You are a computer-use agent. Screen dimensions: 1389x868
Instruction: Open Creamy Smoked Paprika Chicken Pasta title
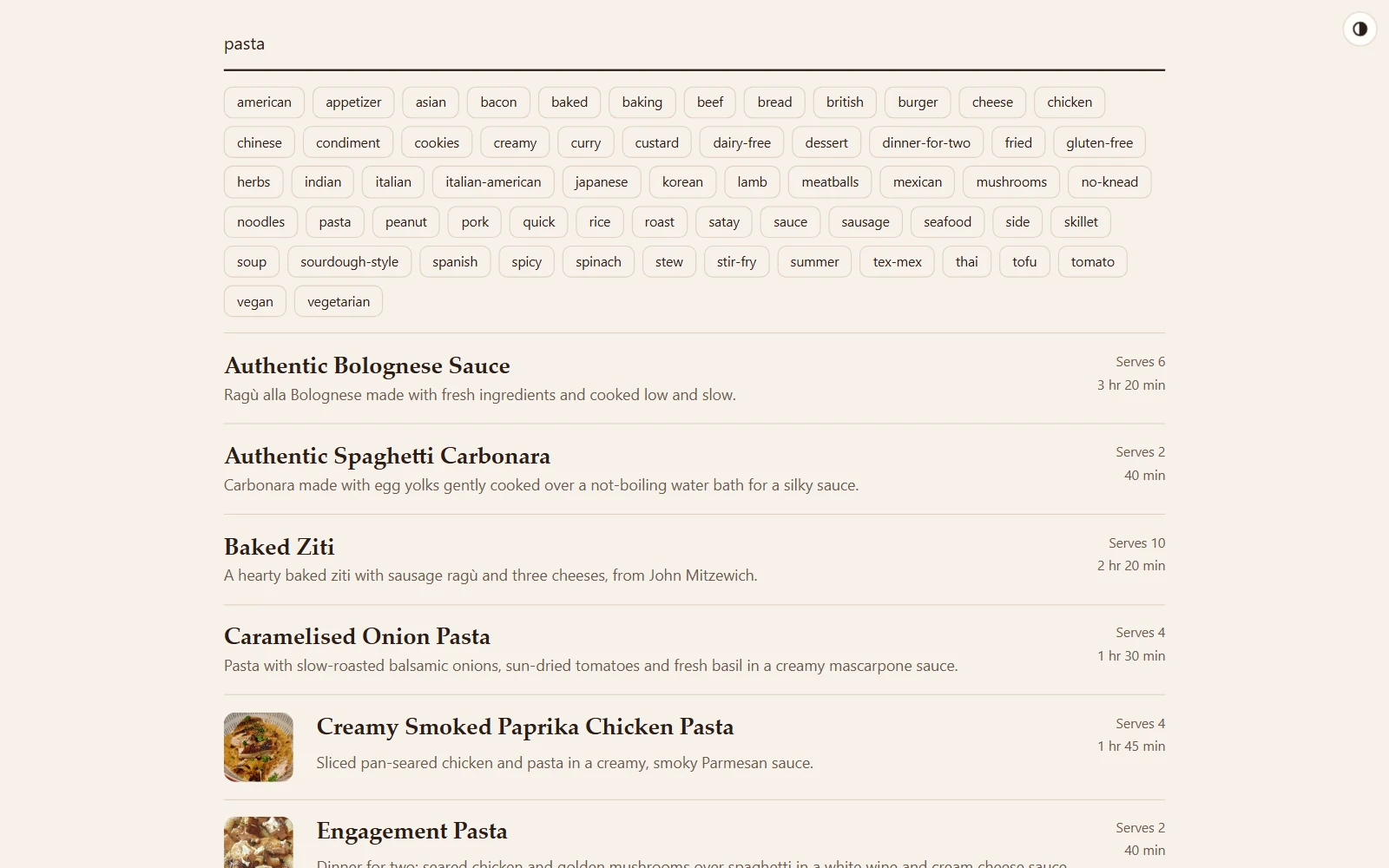coord(525,727)
